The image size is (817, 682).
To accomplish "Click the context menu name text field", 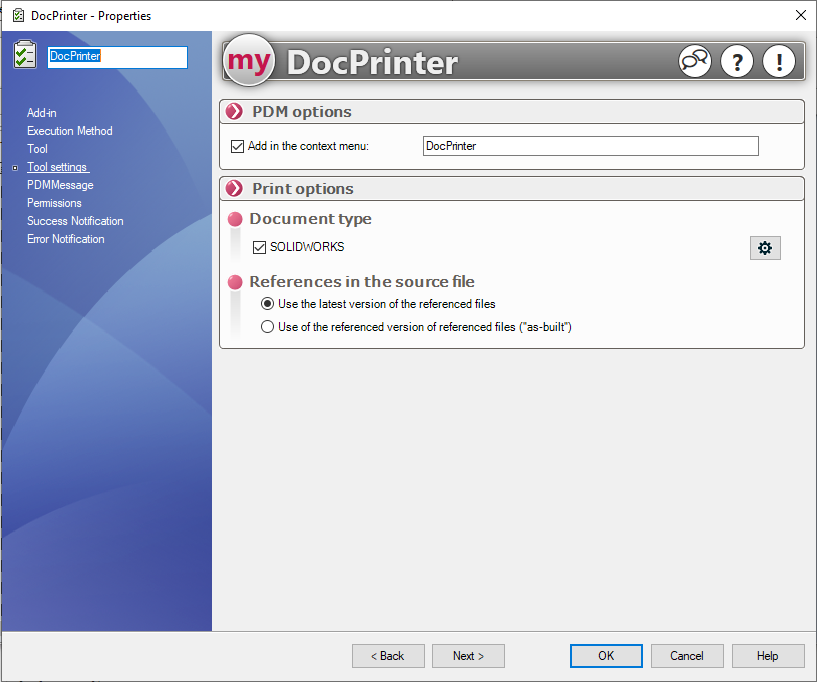I will tap(590, 146).
